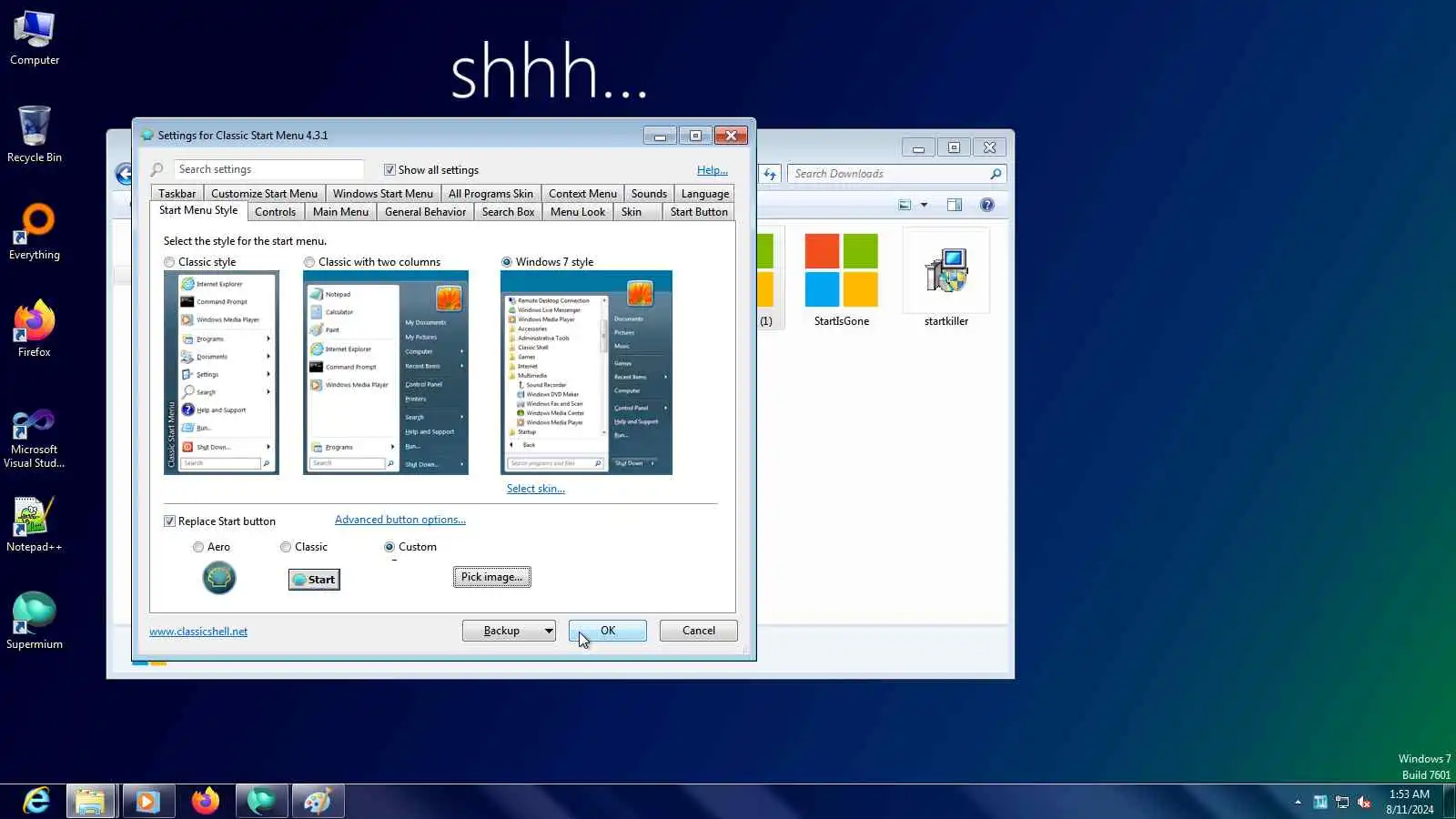The height and width of the screenshot is (819, 1456).
Task: Open the Help... link
Action: 713,170
